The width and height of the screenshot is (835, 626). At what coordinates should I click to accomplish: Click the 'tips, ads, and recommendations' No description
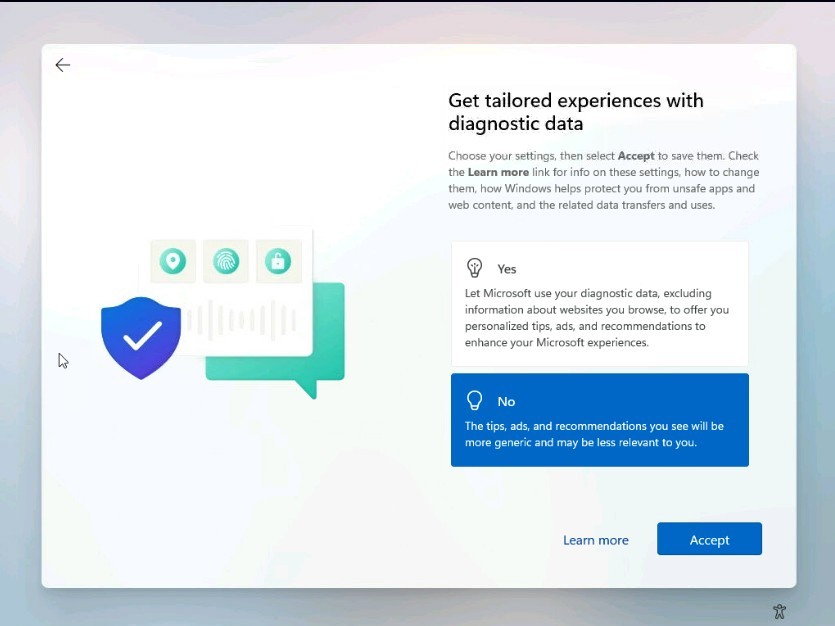(x=594, y=434)
